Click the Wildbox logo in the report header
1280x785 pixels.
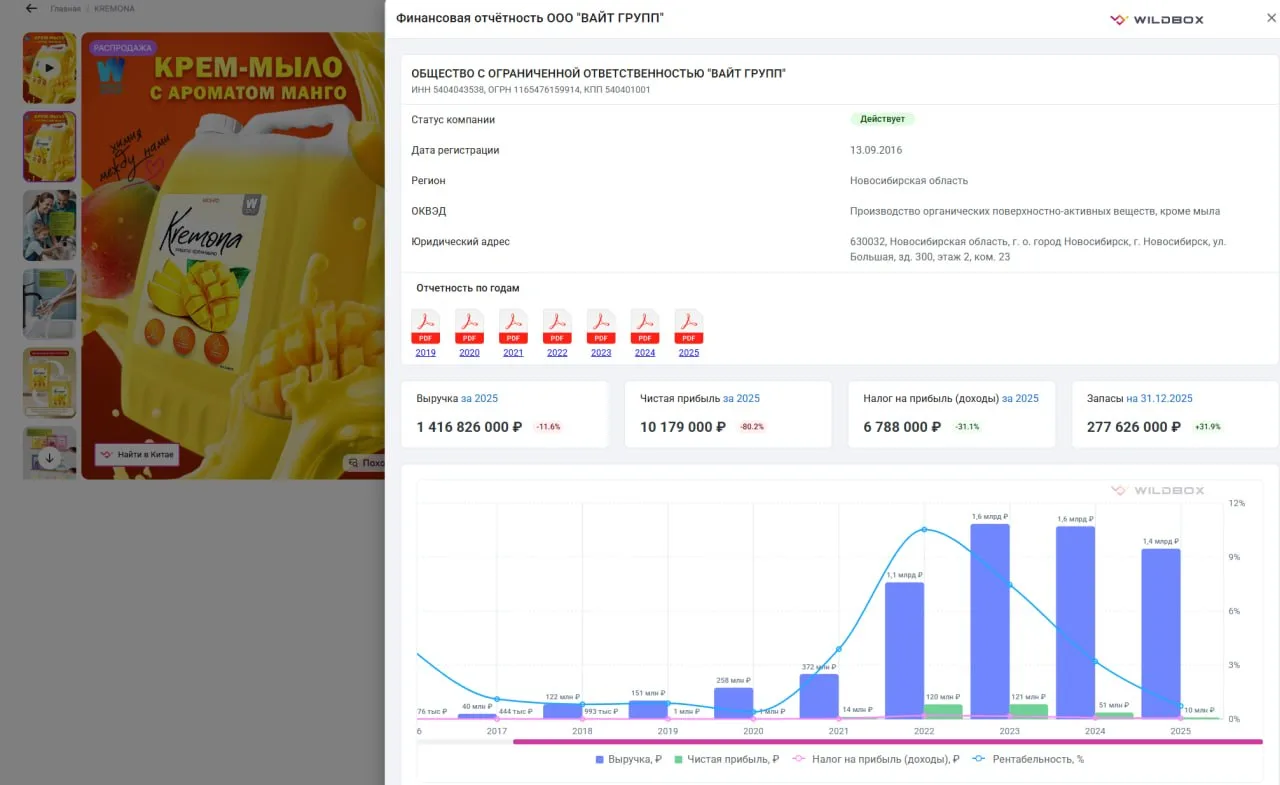pos(1157,19)
